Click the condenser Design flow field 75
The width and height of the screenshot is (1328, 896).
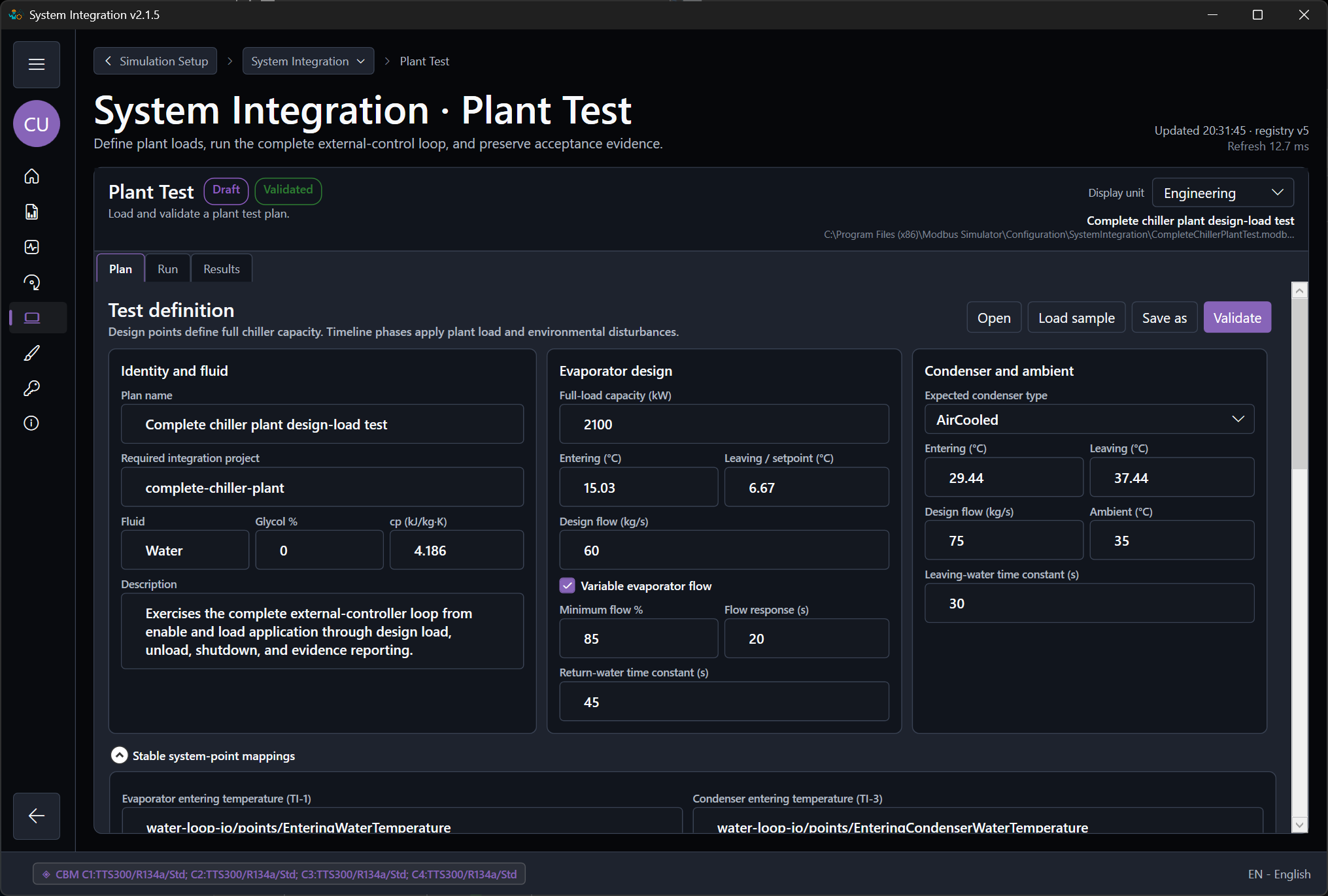click(x=1004, y=540)
